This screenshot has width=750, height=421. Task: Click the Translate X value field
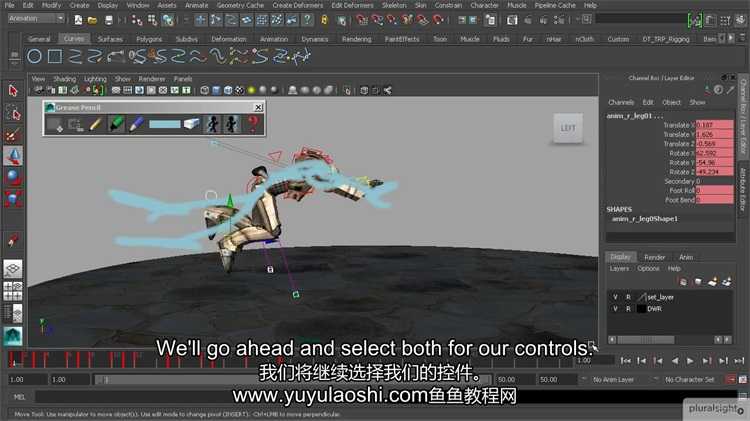pos(714,125)
